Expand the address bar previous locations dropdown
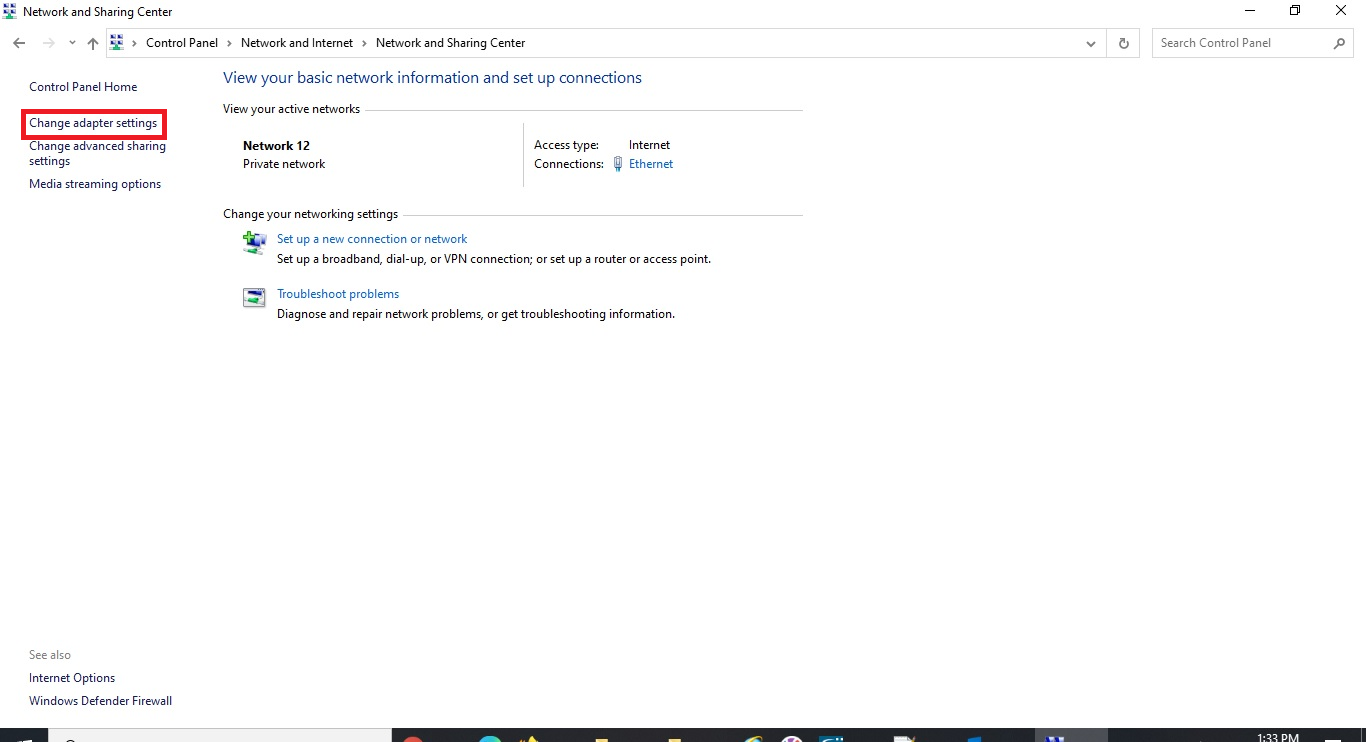The height and width of the screenshot is (742, 1366). click(x=1091, y=43)
